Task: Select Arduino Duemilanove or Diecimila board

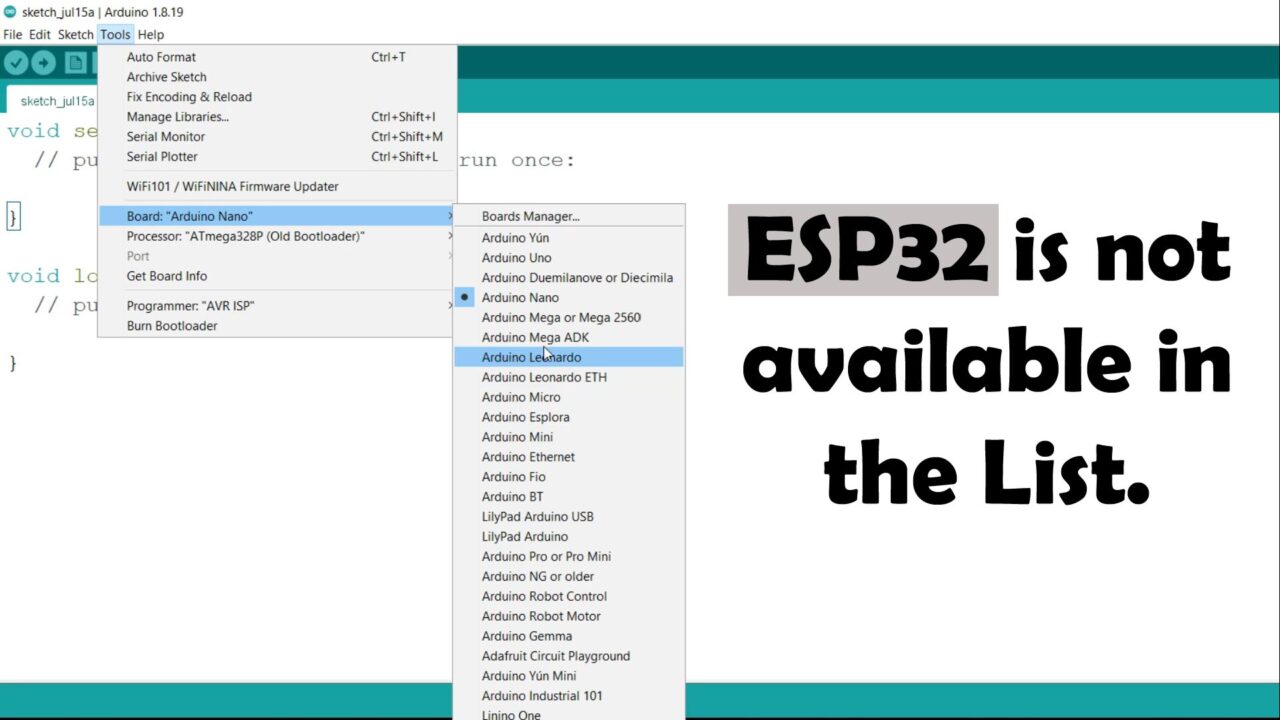Action: [569, 278]
